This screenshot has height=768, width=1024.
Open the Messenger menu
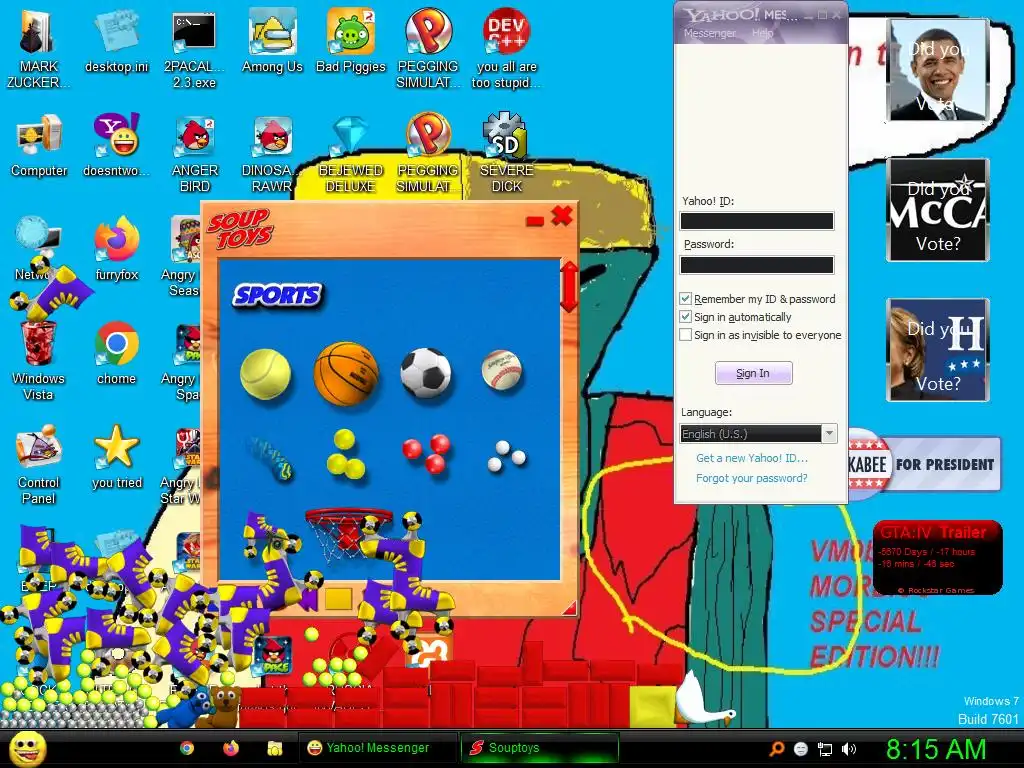[709, 33]
